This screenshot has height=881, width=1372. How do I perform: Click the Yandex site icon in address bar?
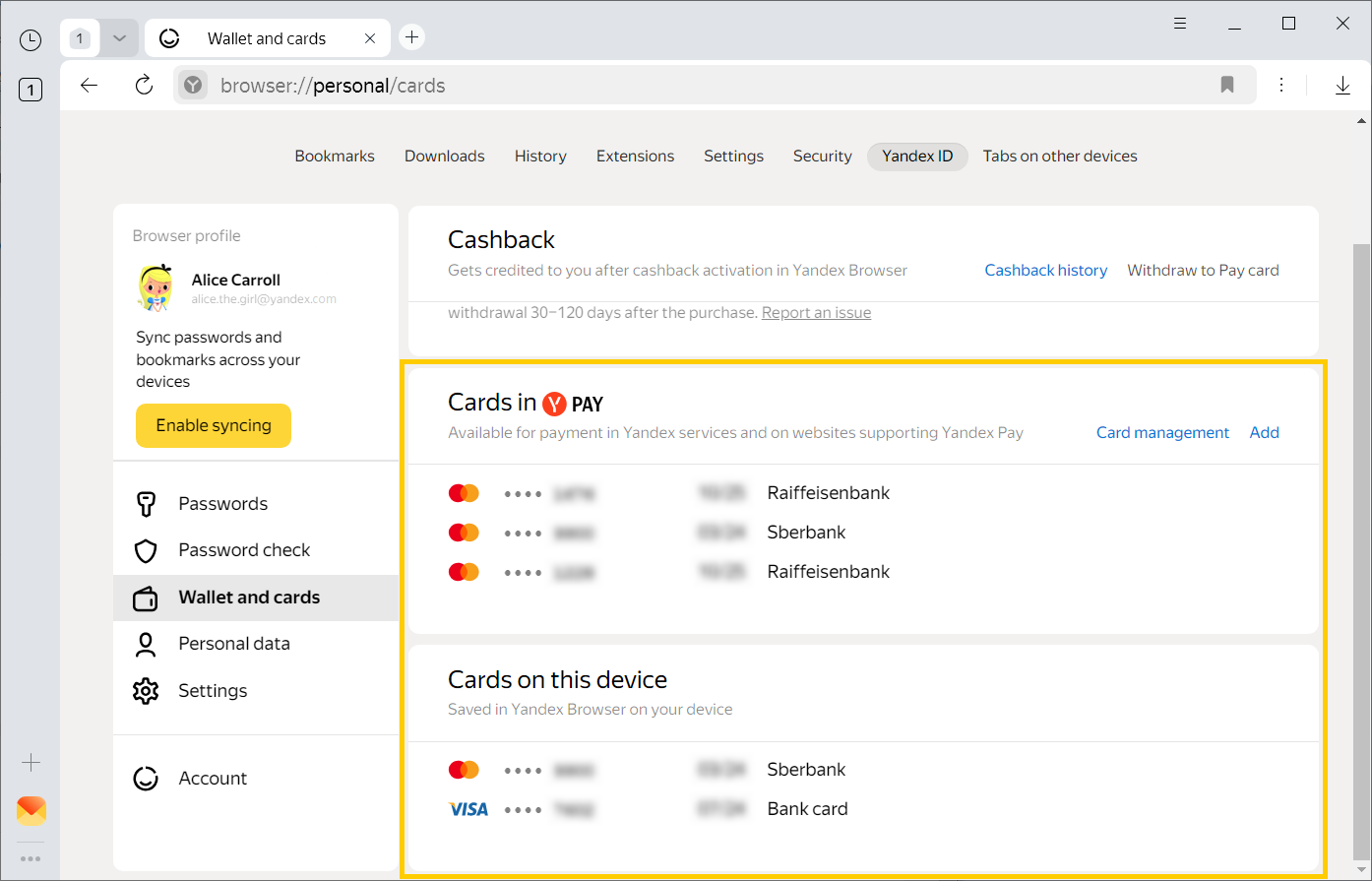coord(194,86)
